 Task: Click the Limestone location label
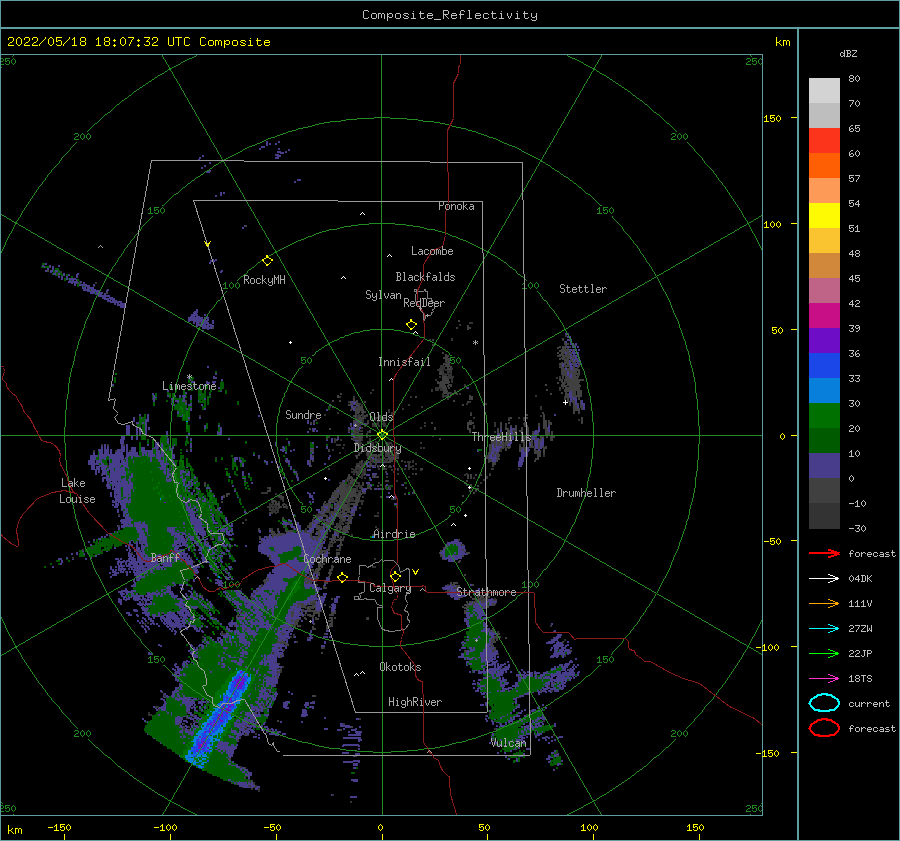coord(189,386)
